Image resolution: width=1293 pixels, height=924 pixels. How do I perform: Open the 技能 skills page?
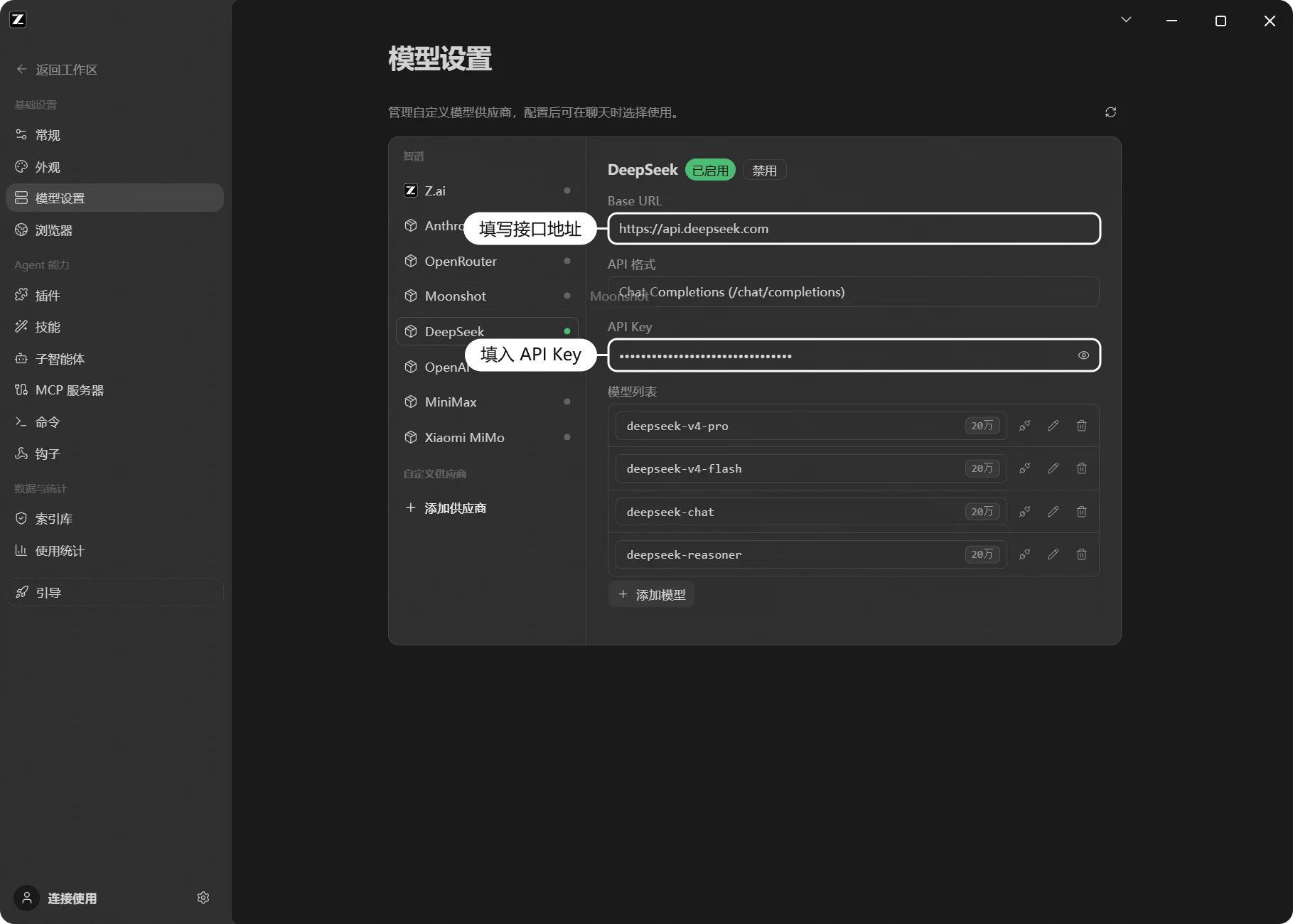[x=114, y=327]
